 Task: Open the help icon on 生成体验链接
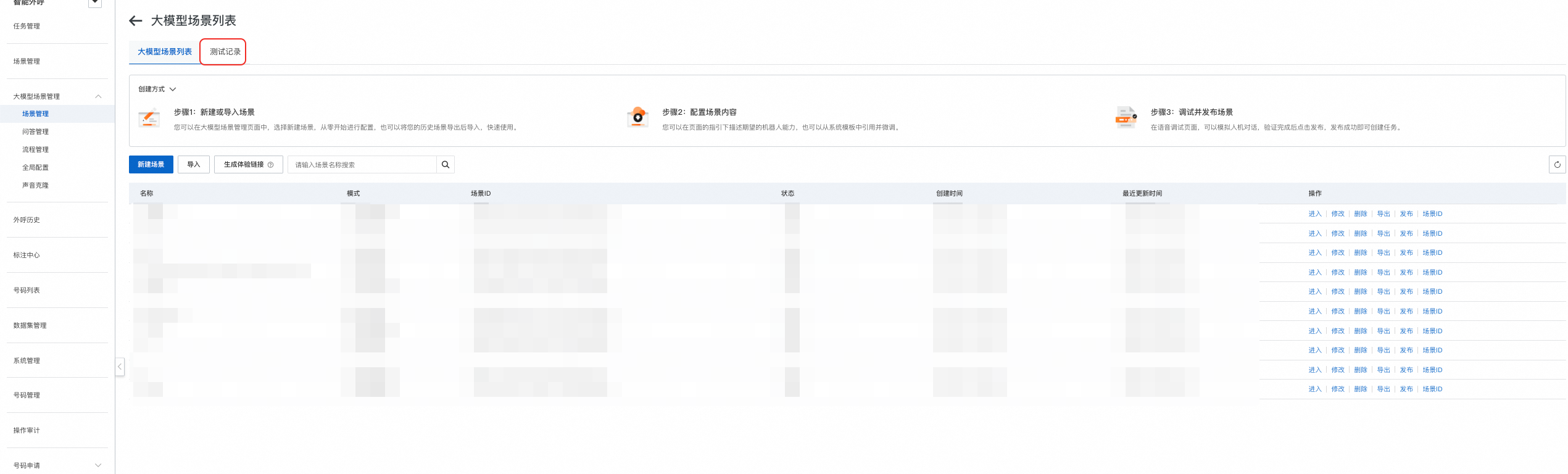pyautogui.click(x=270, y=165)
